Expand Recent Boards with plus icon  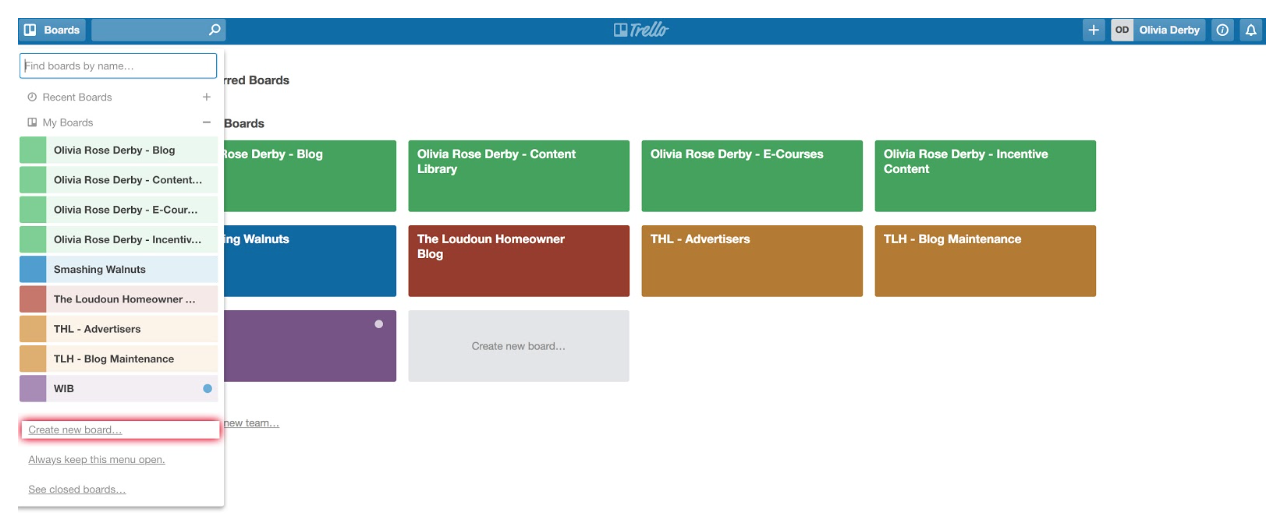point(207,97)
